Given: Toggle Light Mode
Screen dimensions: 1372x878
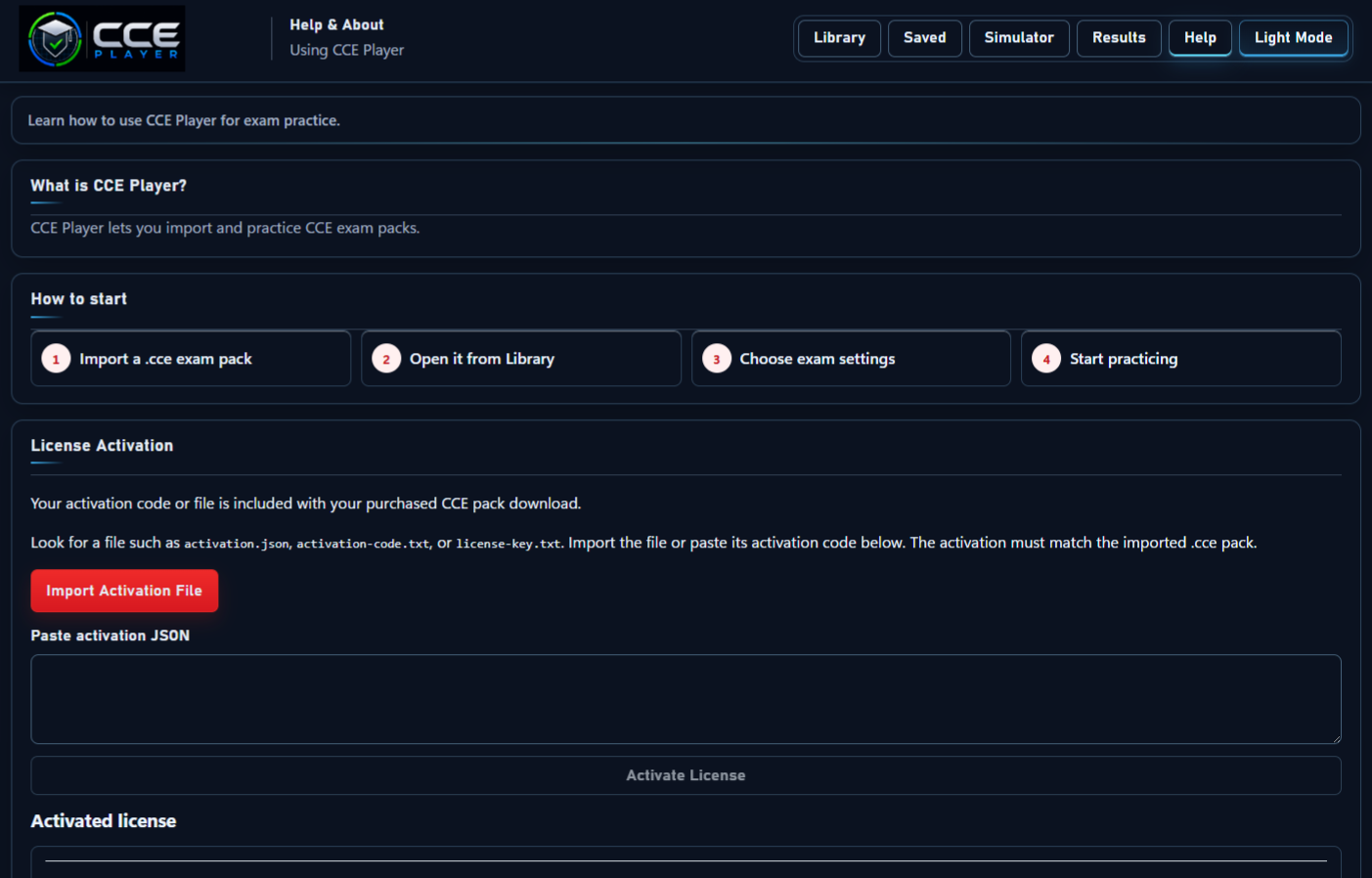Looking at the screenshot, I should tap(1293, 38).
